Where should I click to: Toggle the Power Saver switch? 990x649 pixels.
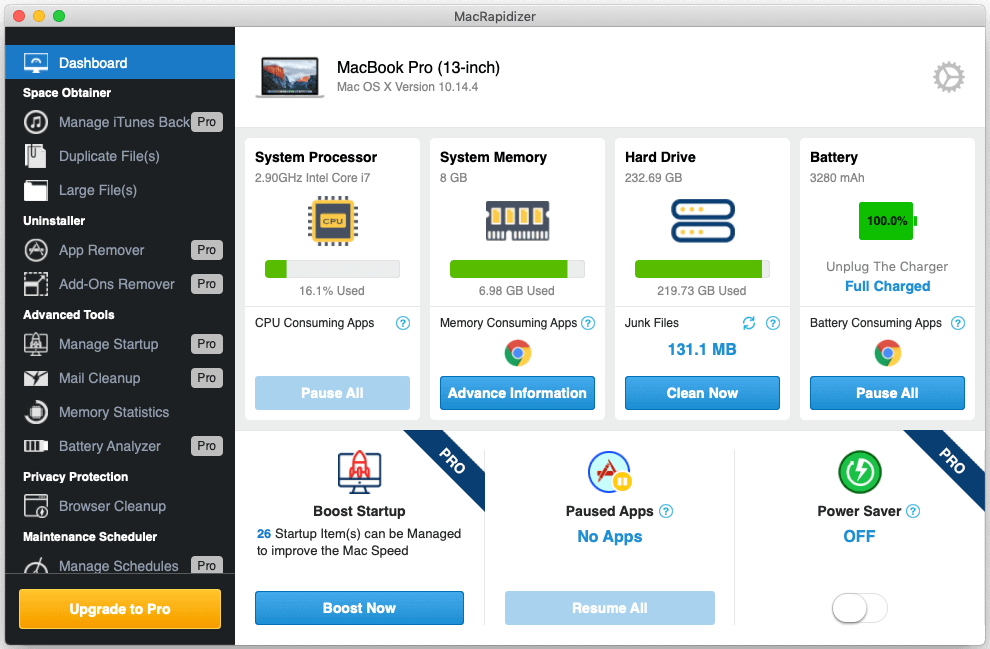pos(859,609)
